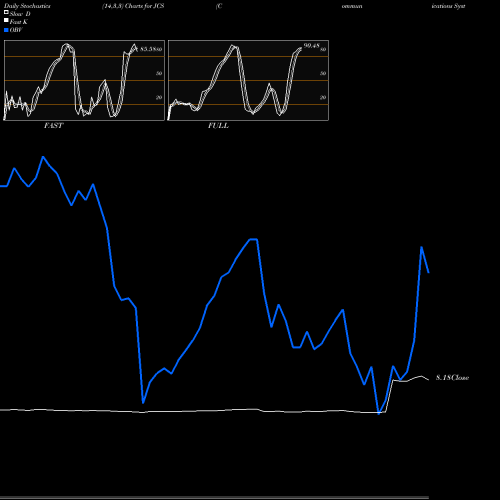Click the Slow D legend marker
Screen dimensions: 500x500
click(6, 12)
